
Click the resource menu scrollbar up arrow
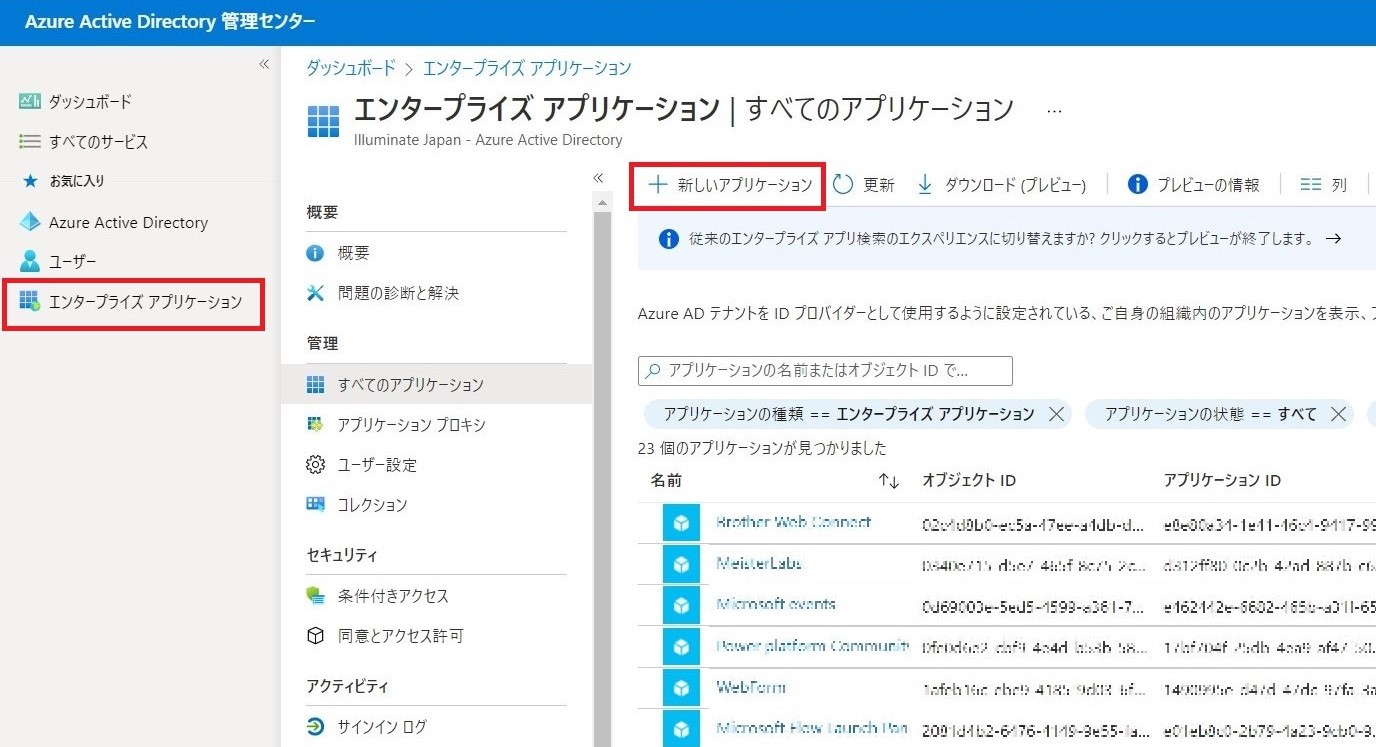pos(602,202)
